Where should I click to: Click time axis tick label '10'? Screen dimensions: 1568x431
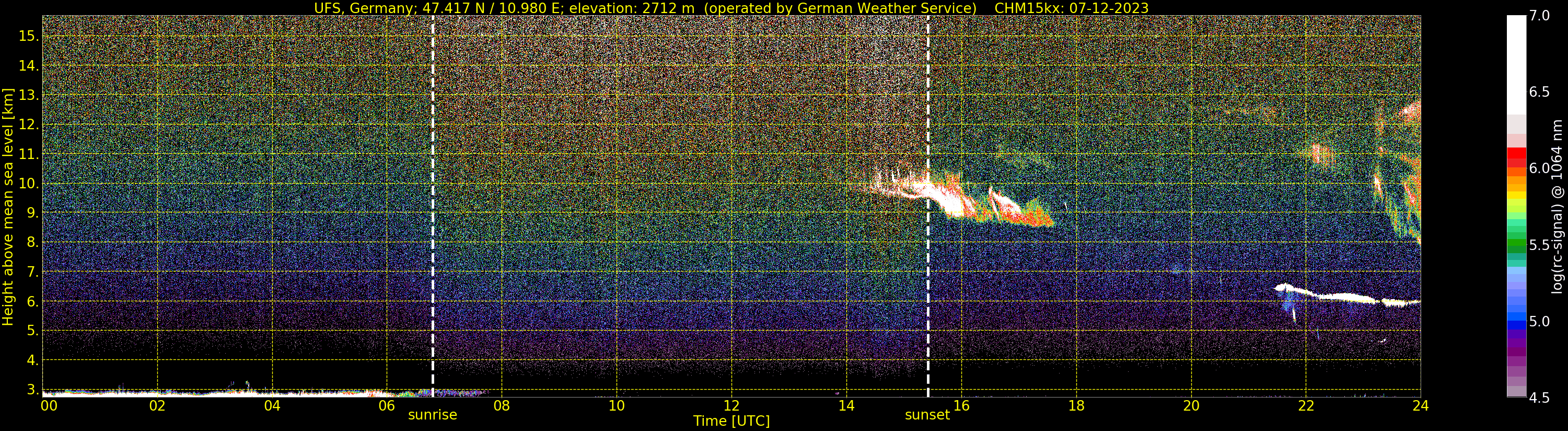[x=617, y=406]
